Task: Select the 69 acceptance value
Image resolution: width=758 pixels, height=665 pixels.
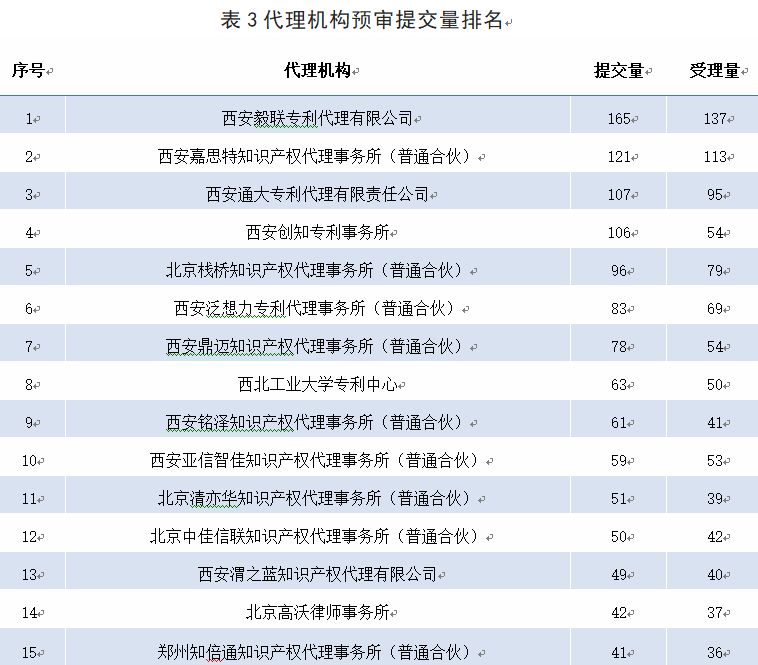Action: (715, 308)
